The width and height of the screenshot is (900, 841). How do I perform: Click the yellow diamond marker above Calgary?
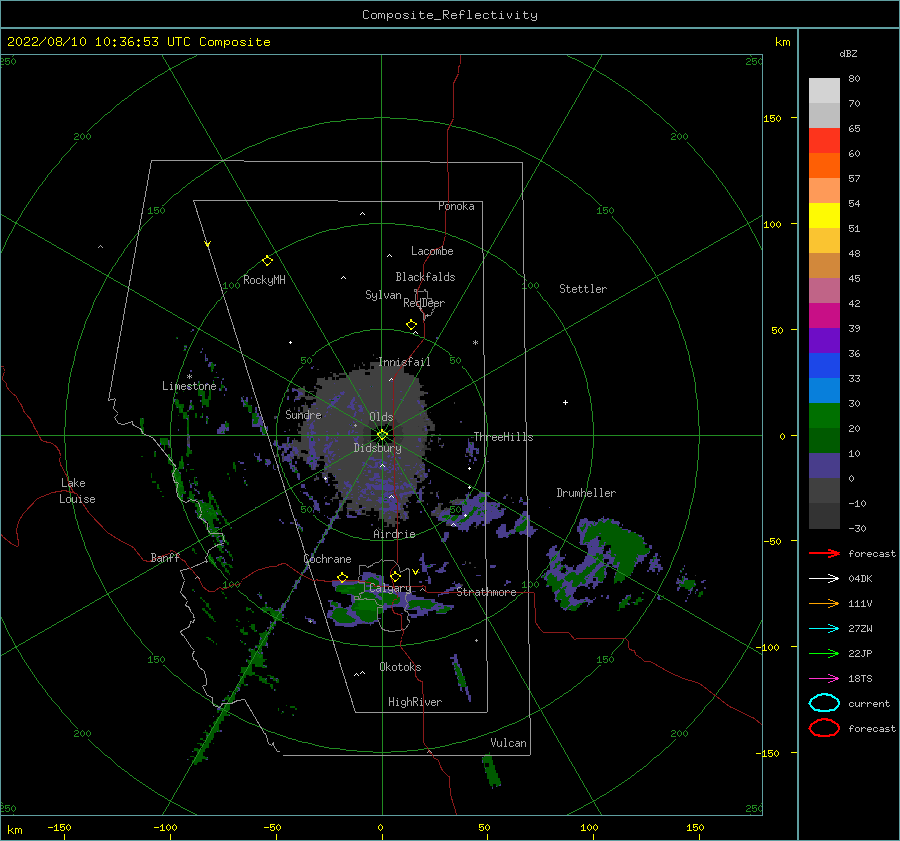click(x=395, y=576)
